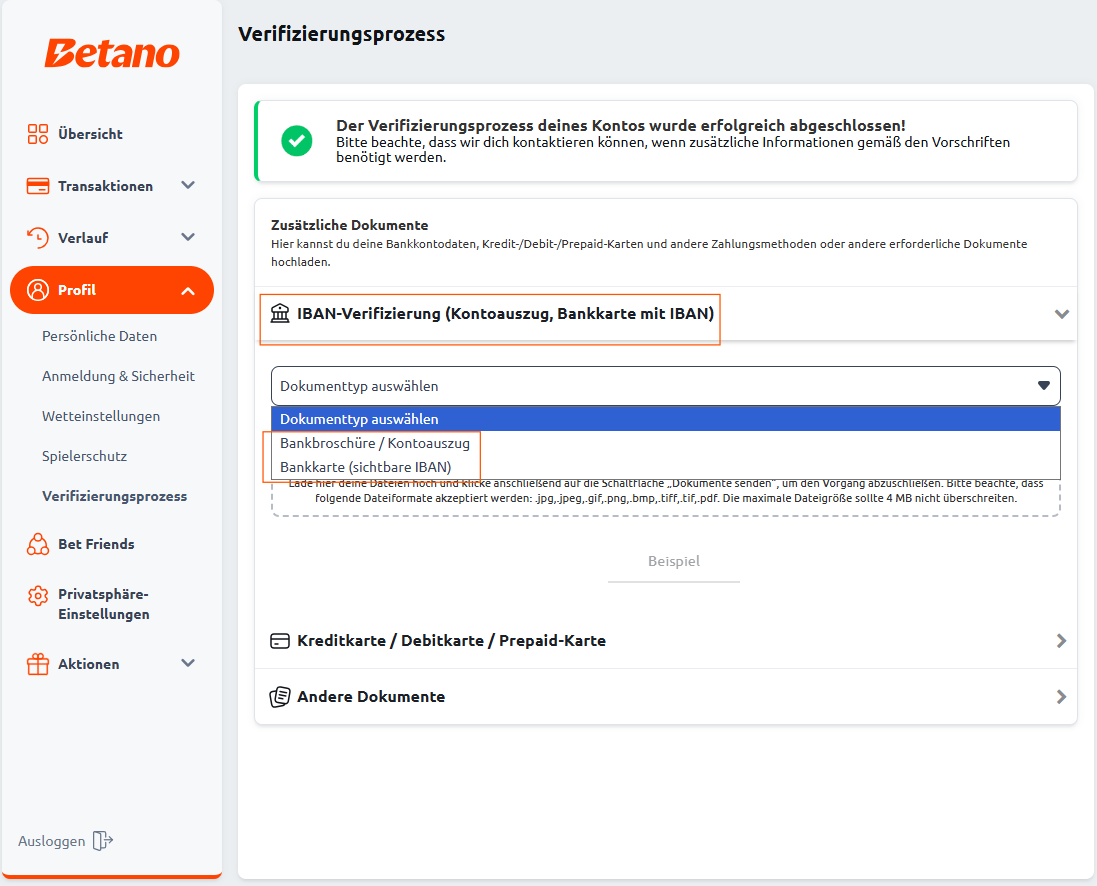
Task: Click the Verifizierungsprozess page title
Action: [x=341, y=34]
